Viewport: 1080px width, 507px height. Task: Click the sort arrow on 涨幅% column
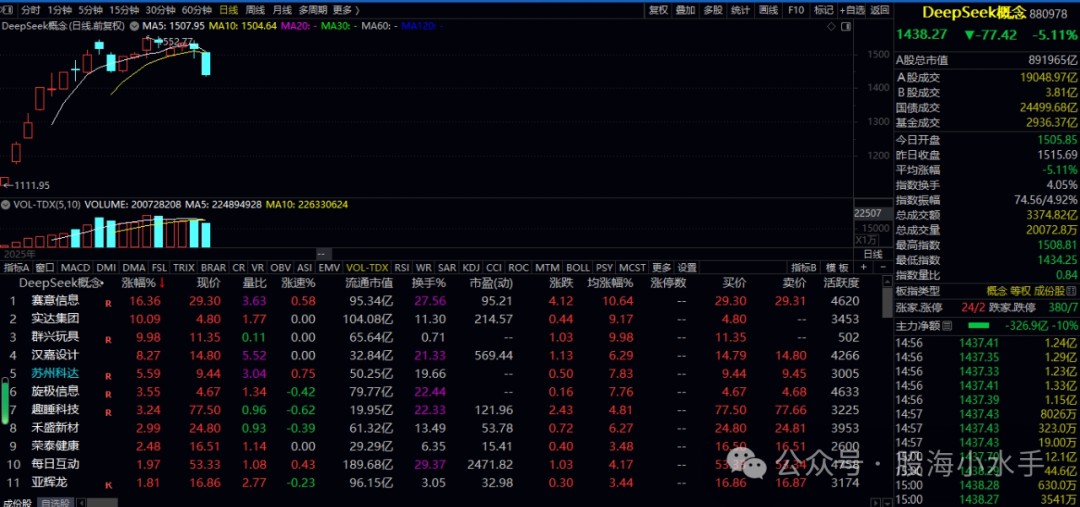tap(162, 283)
